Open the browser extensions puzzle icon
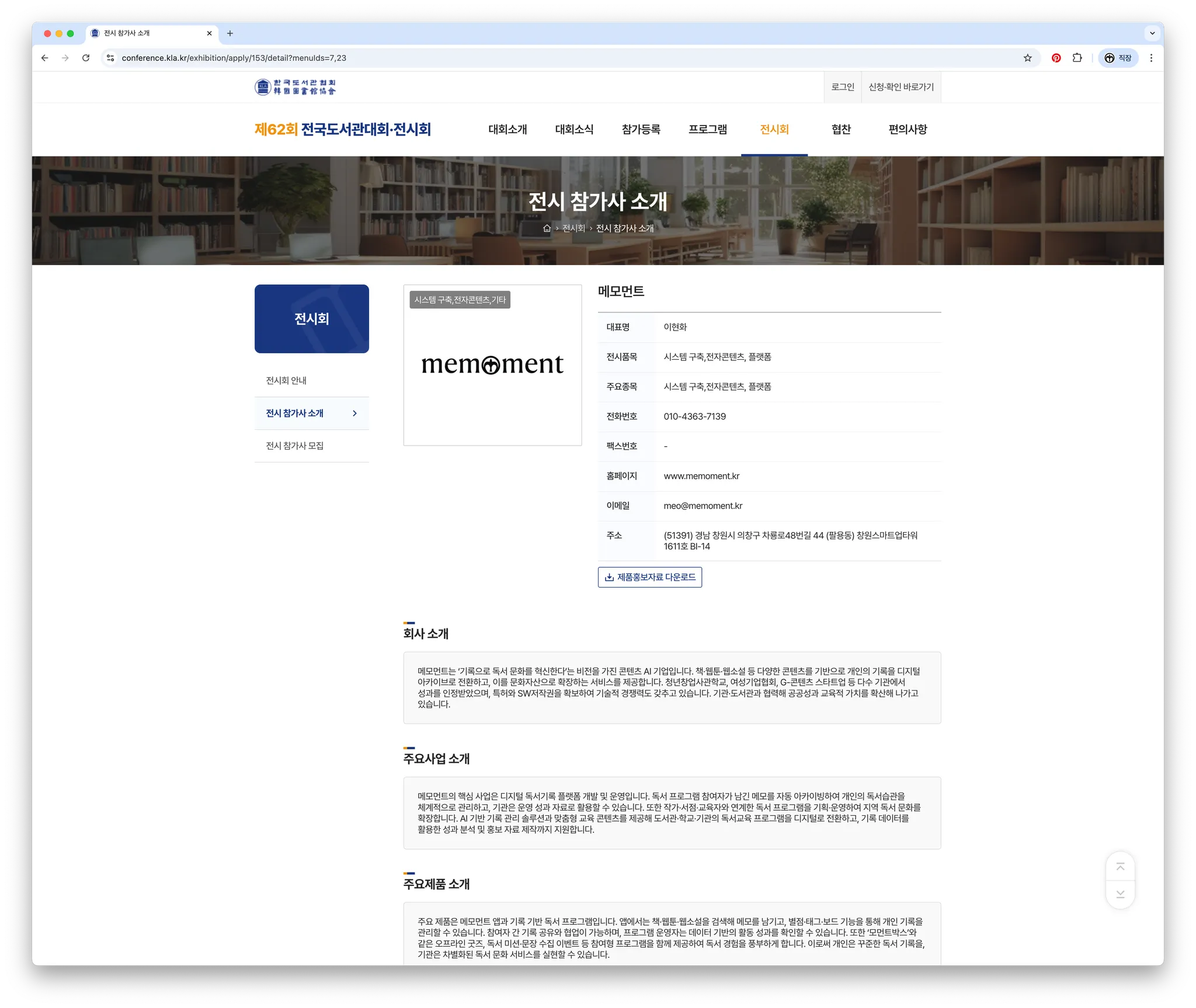Image resolution: width=1196 pixels, height=1008 pixels. (1077, 58)
